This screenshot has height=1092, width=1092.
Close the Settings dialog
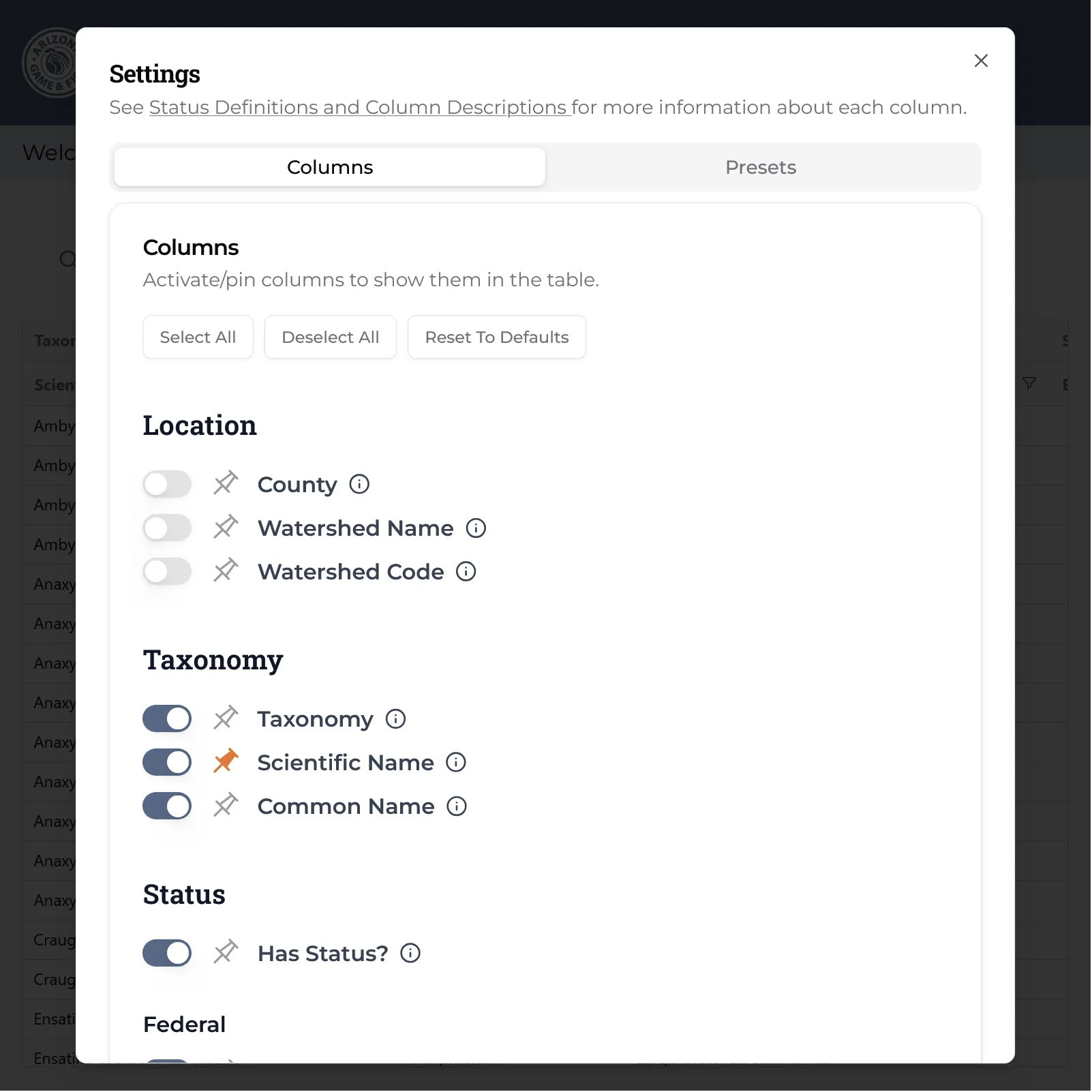tap(981, 61)
